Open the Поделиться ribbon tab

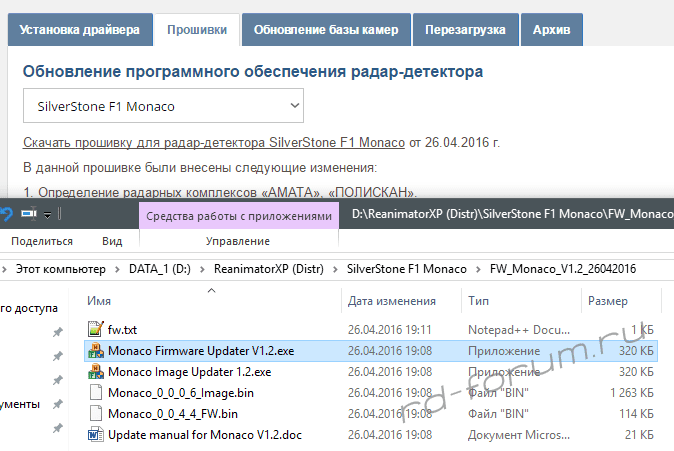[x=42, y=241]
